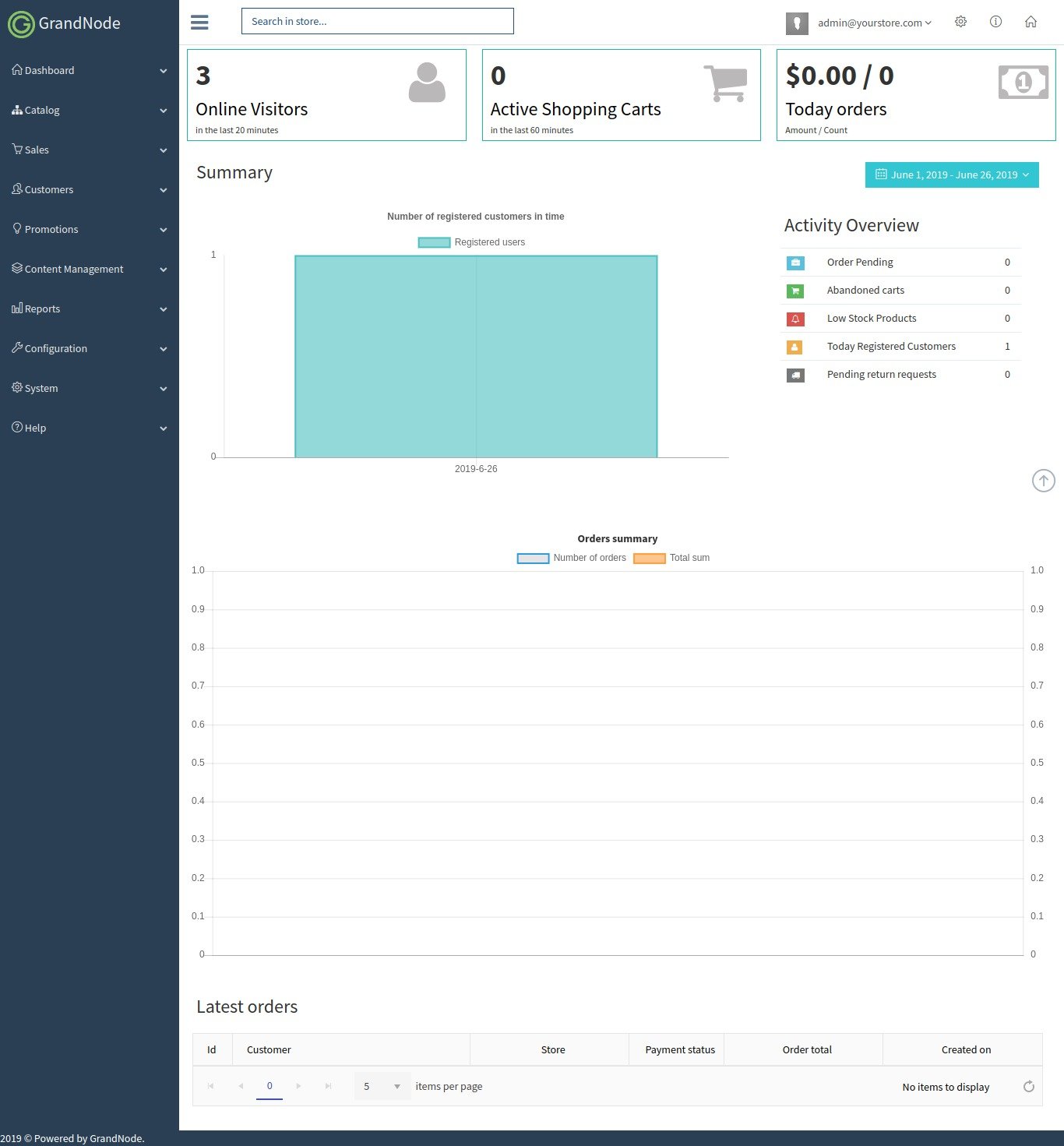Click the GrandNode logo

coord(65,23)
